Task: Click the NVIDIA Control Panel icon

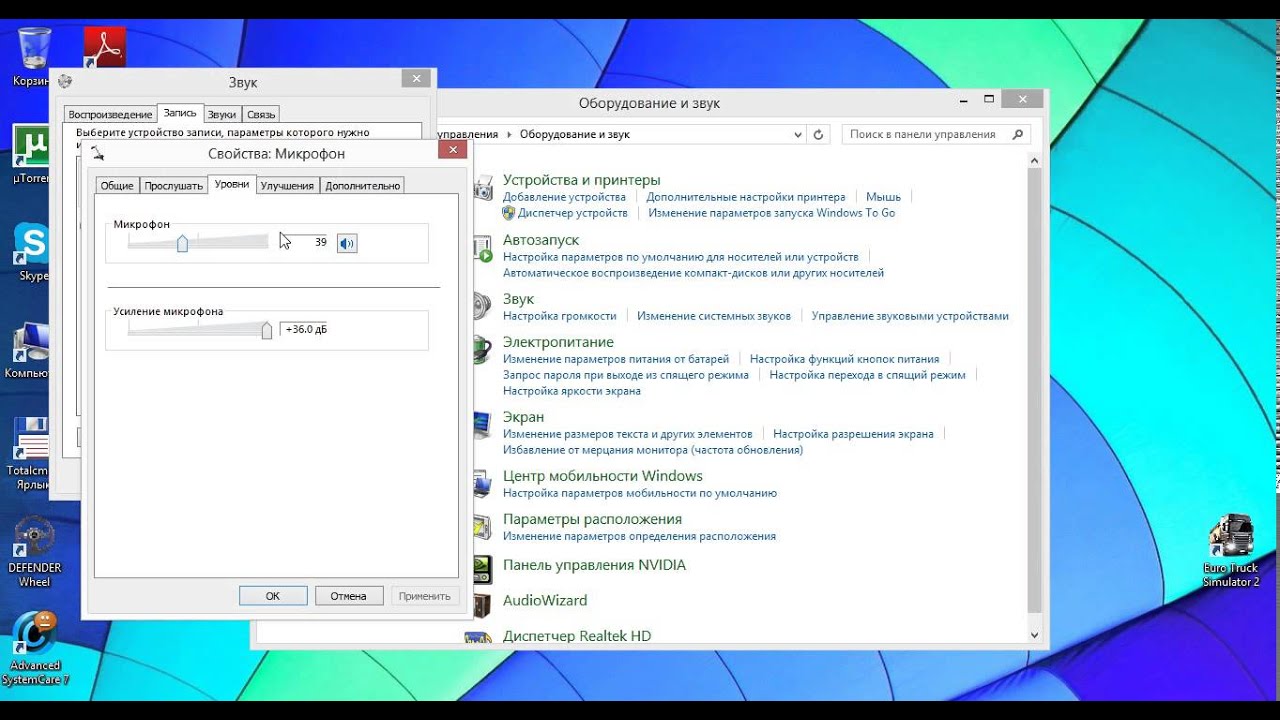Action: pyautogui.click(x=483, y=568)
